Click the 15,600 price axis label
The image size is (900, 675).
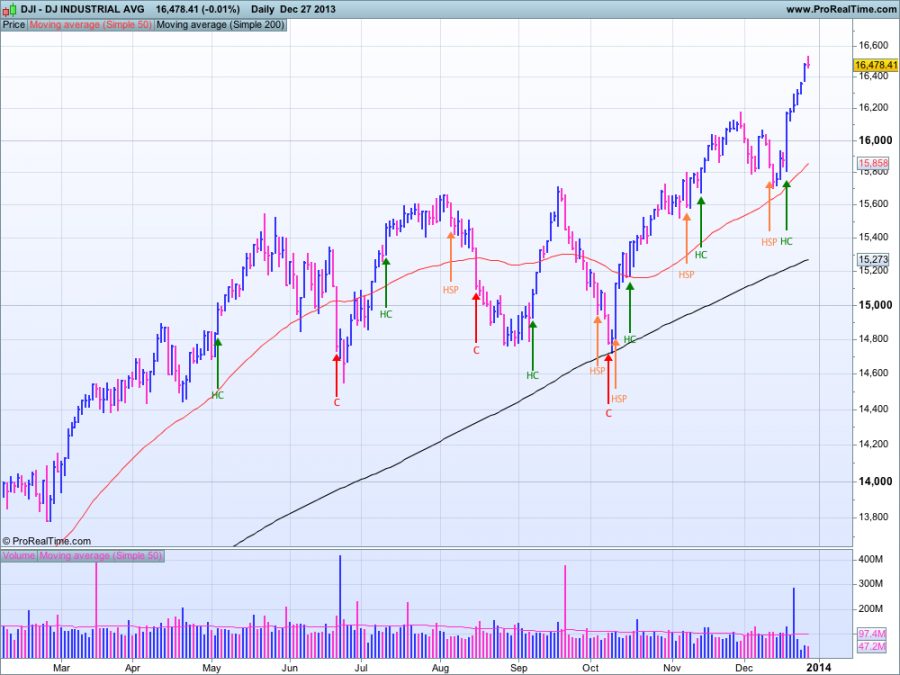[x=873, y=204]
